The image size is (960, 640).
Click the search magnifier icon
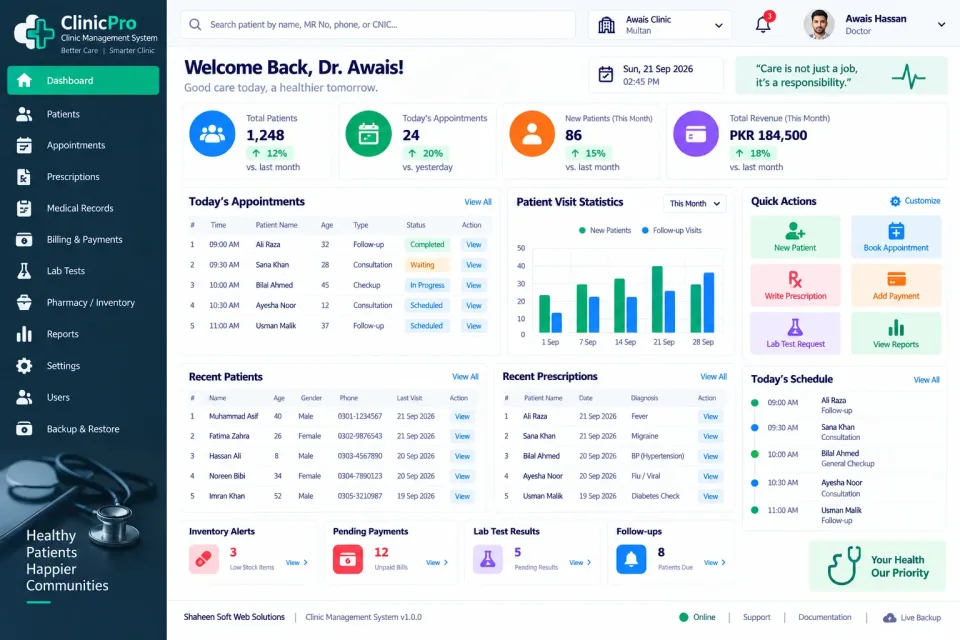pos(195,24)
